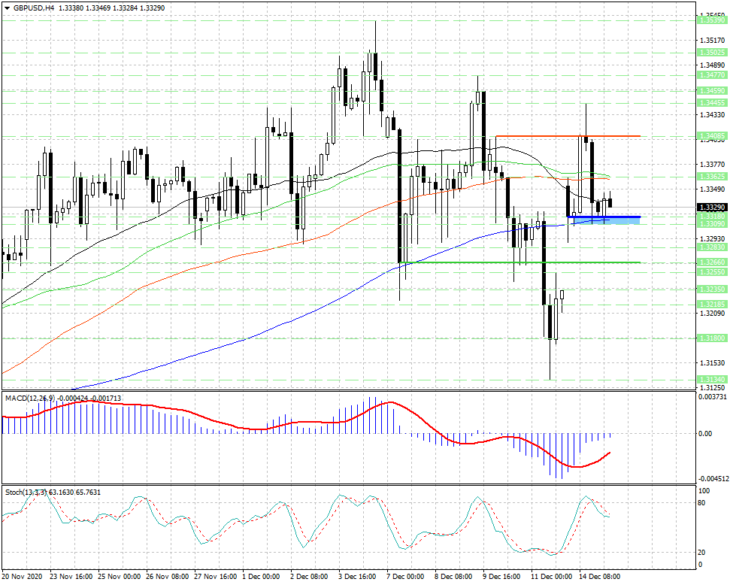The width and height of the screenshot is (730, 585).
Task: Click the MACD 0.00 zero level label
Action: click(705, 434)
